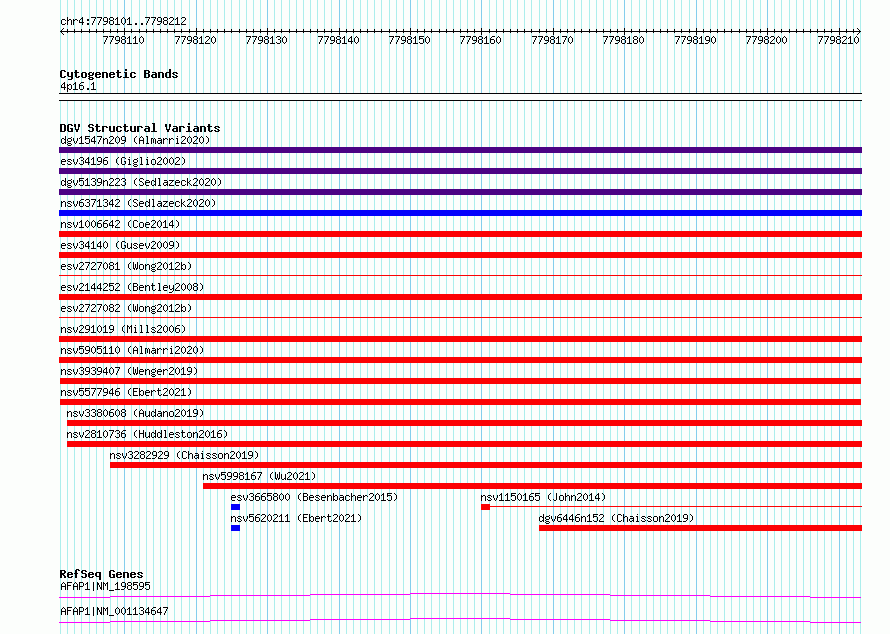Click the nsv5620211 small blue variant block
Screen dimensions: 890x634
236,528
